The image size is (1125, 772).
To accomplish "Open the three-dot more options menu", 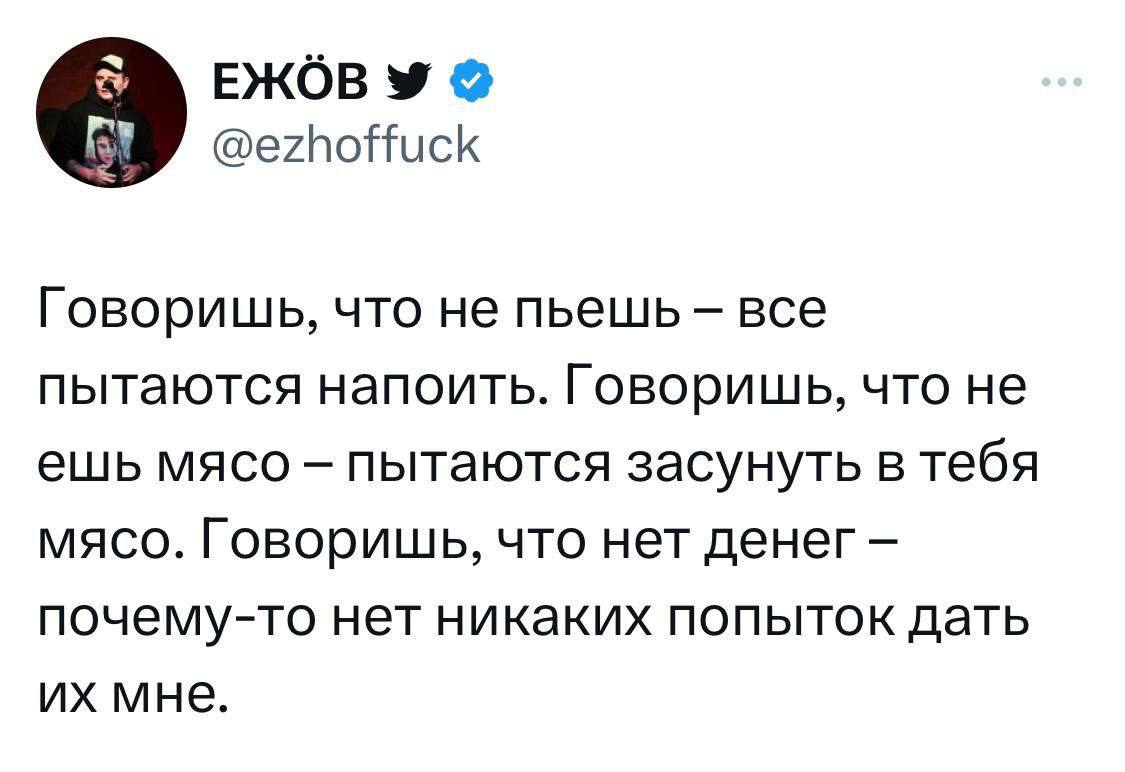I will [1061, 83].
